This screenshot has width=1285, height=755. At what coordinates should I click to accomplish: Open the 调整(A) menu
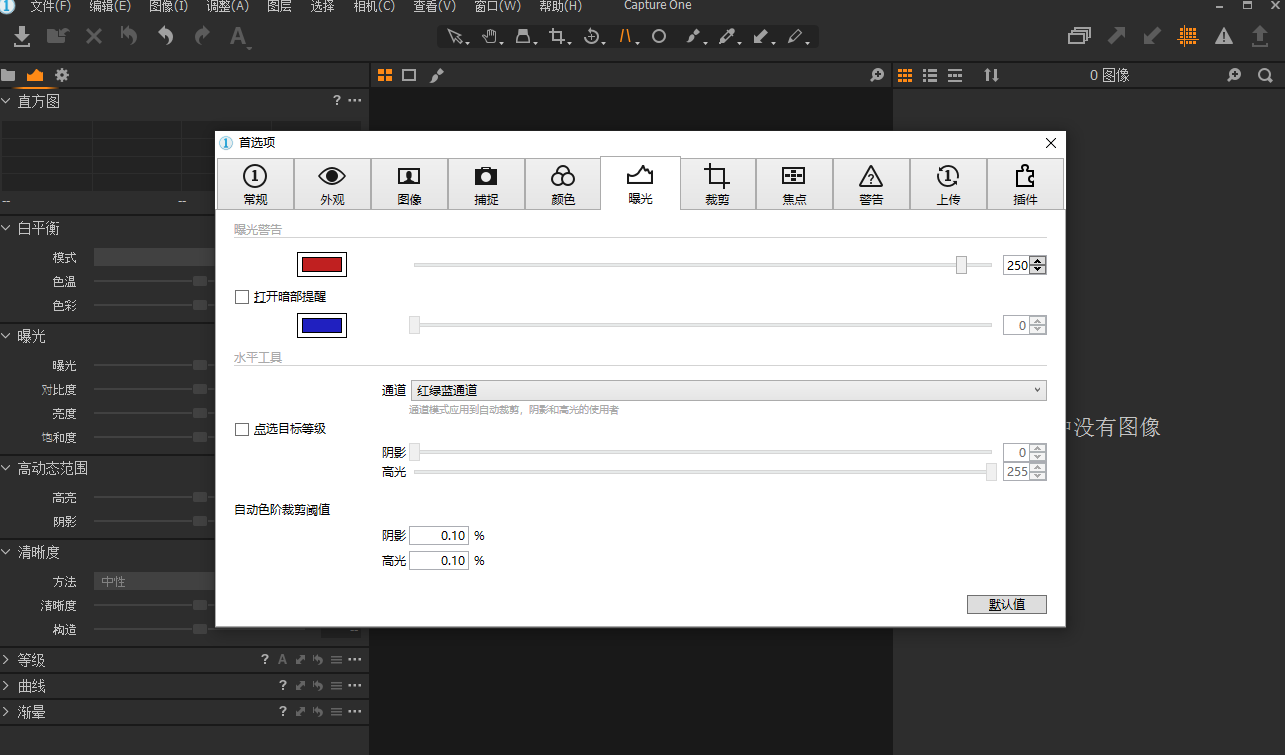227,7
